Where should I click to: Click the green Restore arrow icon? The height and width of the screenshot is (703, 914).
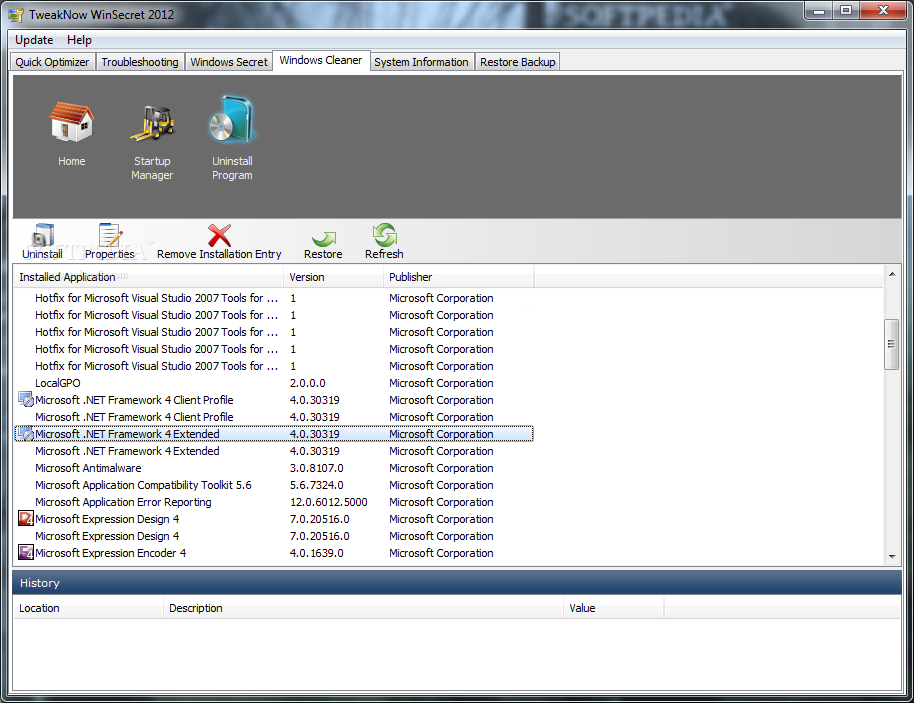point(324,238)
